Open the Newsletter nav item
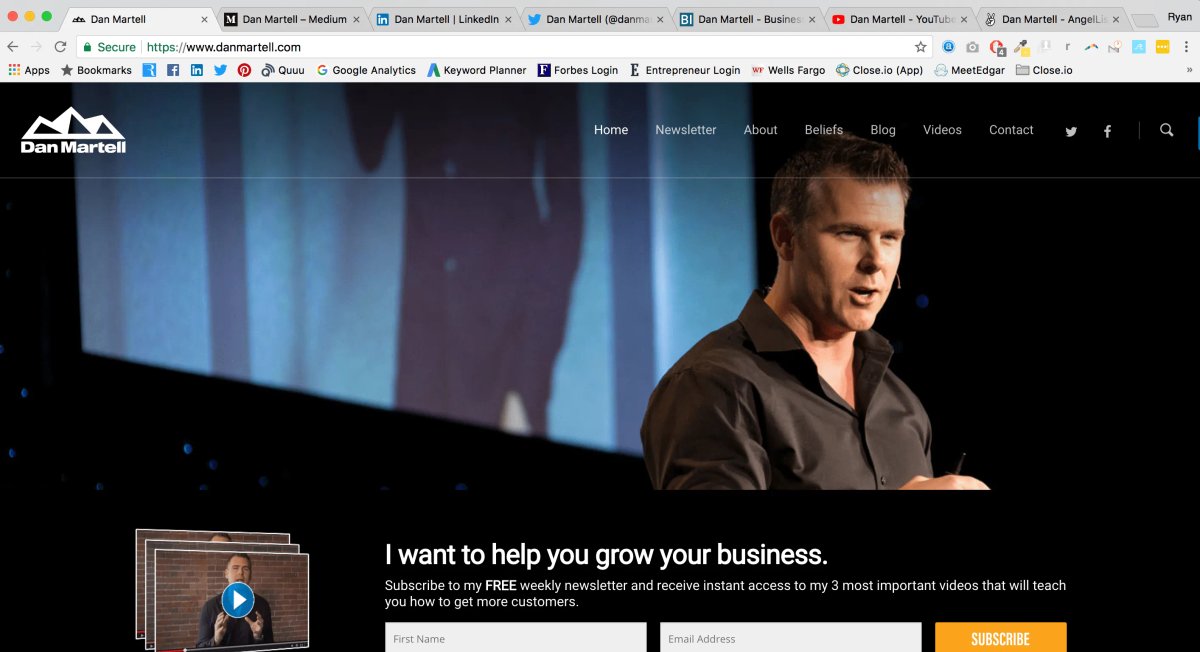1200x652 pixels. click(x=686, y=130)
